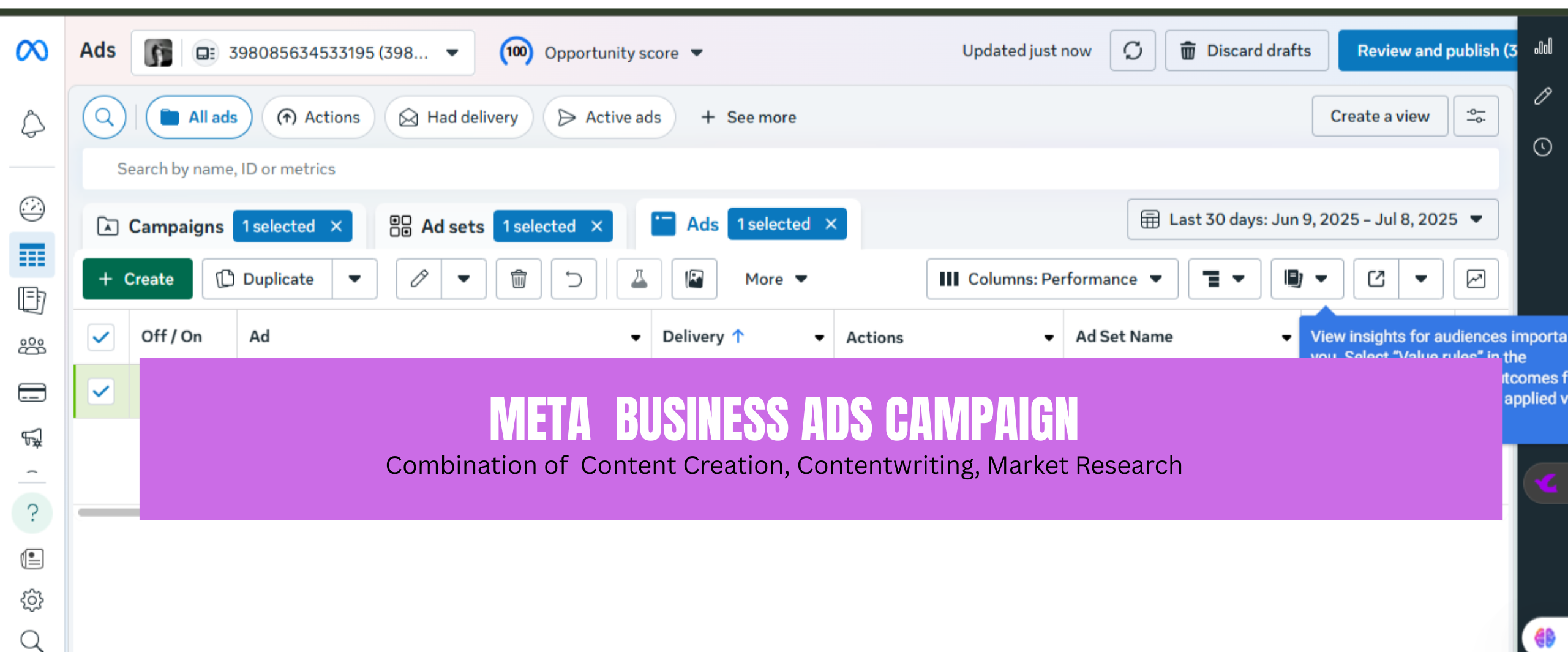1568x652 pixels.
Task: Toggle the selected ad row checkbox
Action: coord(101,391)
